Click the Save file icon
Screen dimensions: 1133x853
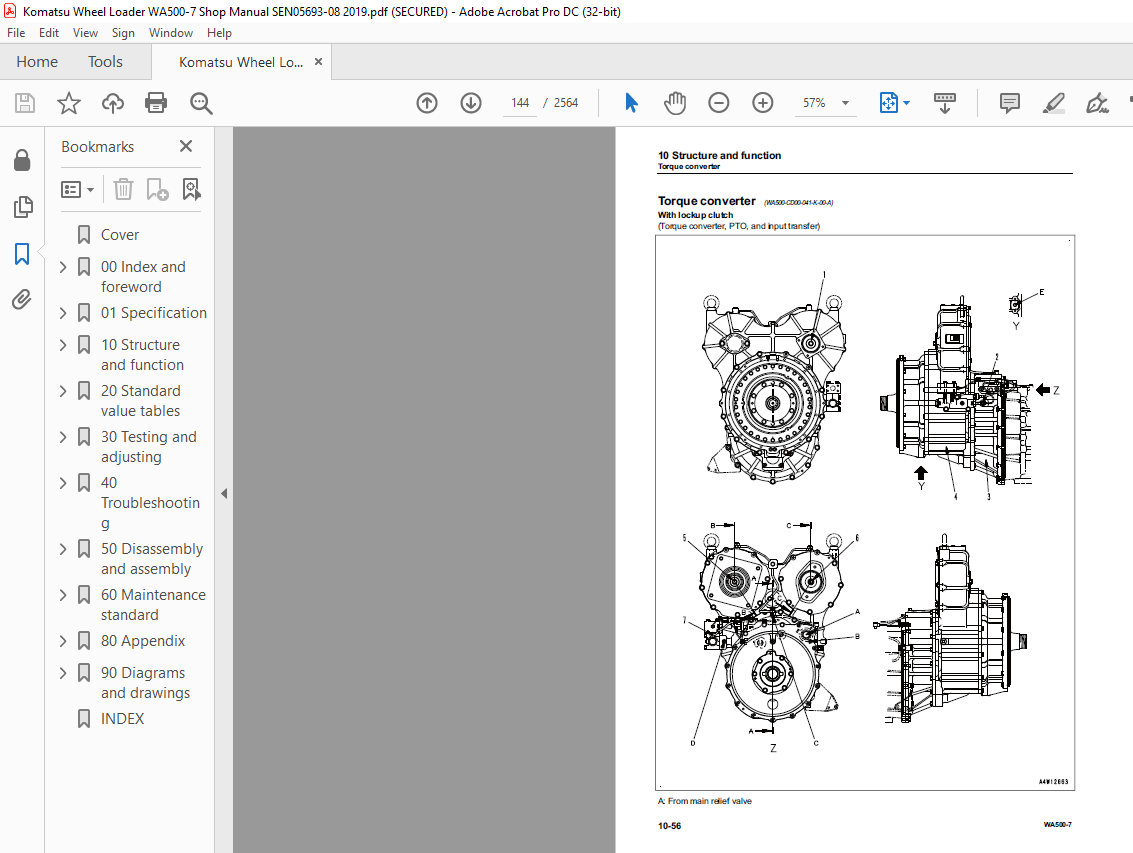point(25,103)
